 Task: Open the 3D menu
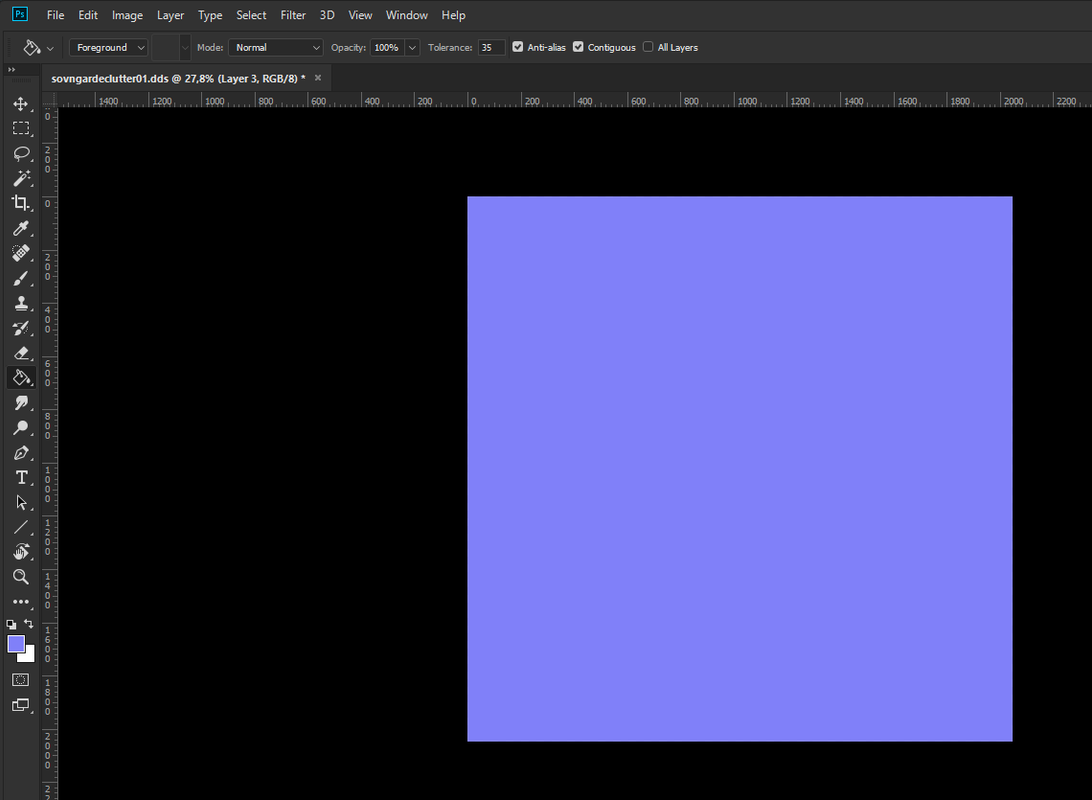click(327, 15)
